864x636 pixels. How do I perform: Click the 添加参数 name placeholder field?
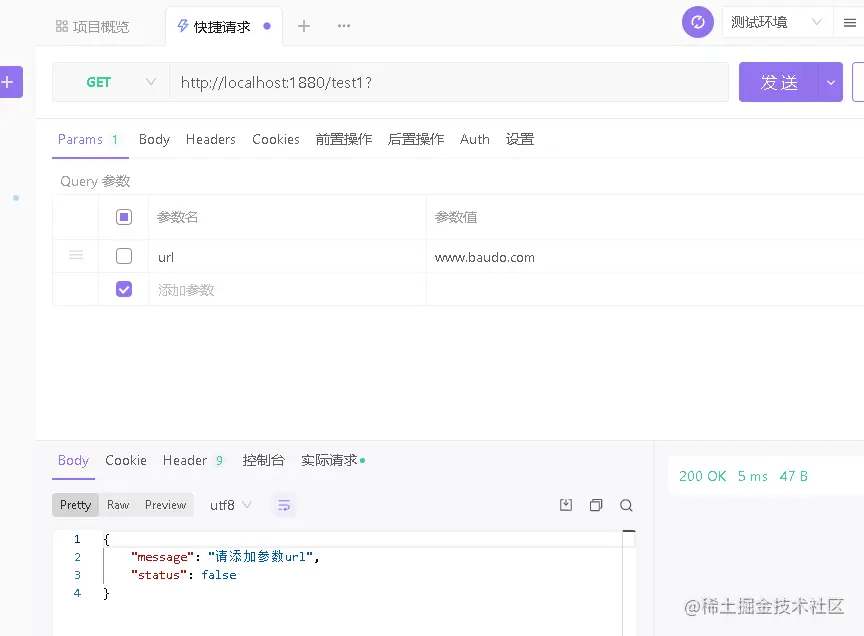point(287,289)
